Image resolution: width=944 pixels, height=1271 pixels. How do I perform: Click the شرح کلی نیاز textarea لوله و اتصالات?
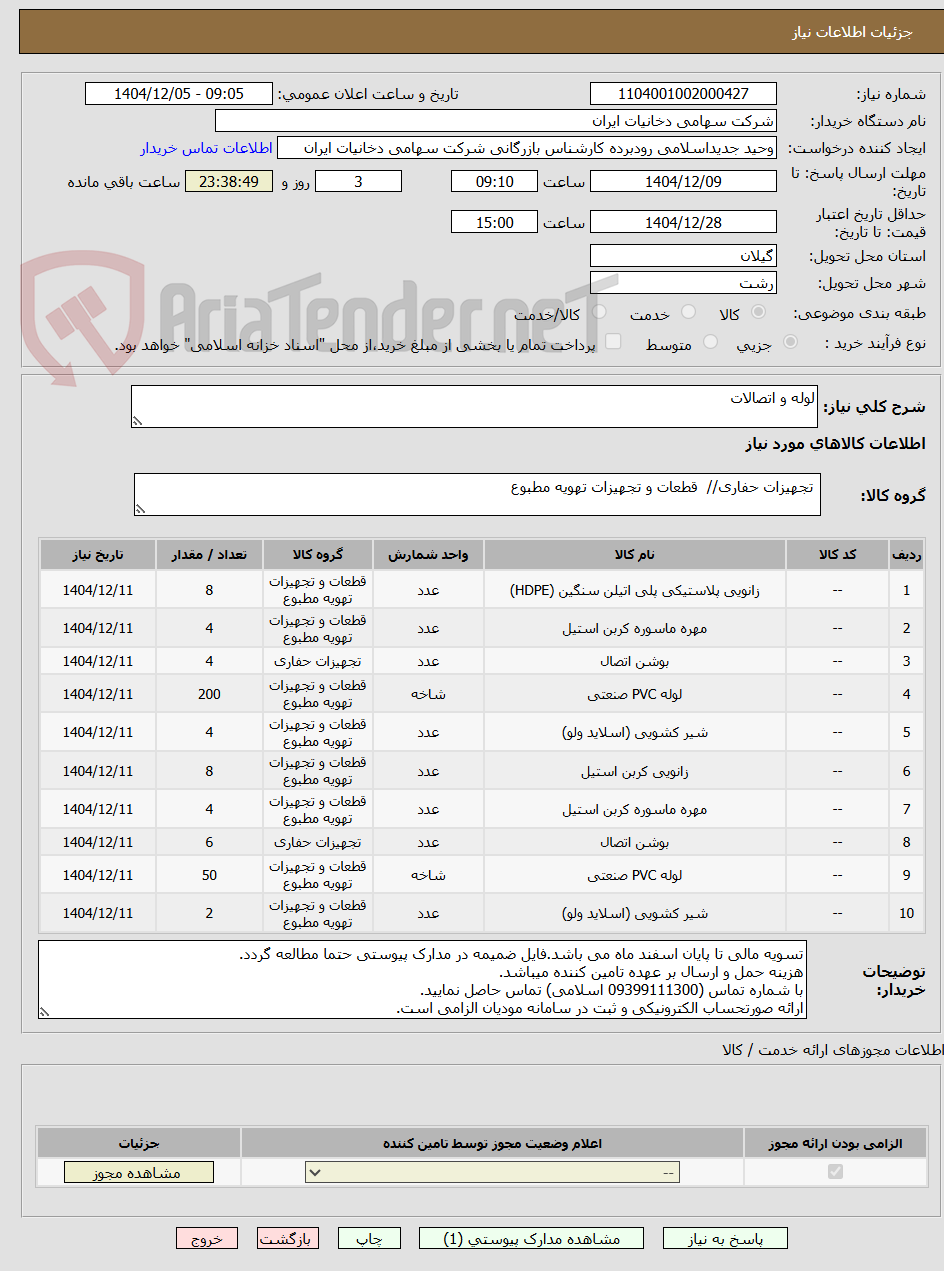[476, 407]
